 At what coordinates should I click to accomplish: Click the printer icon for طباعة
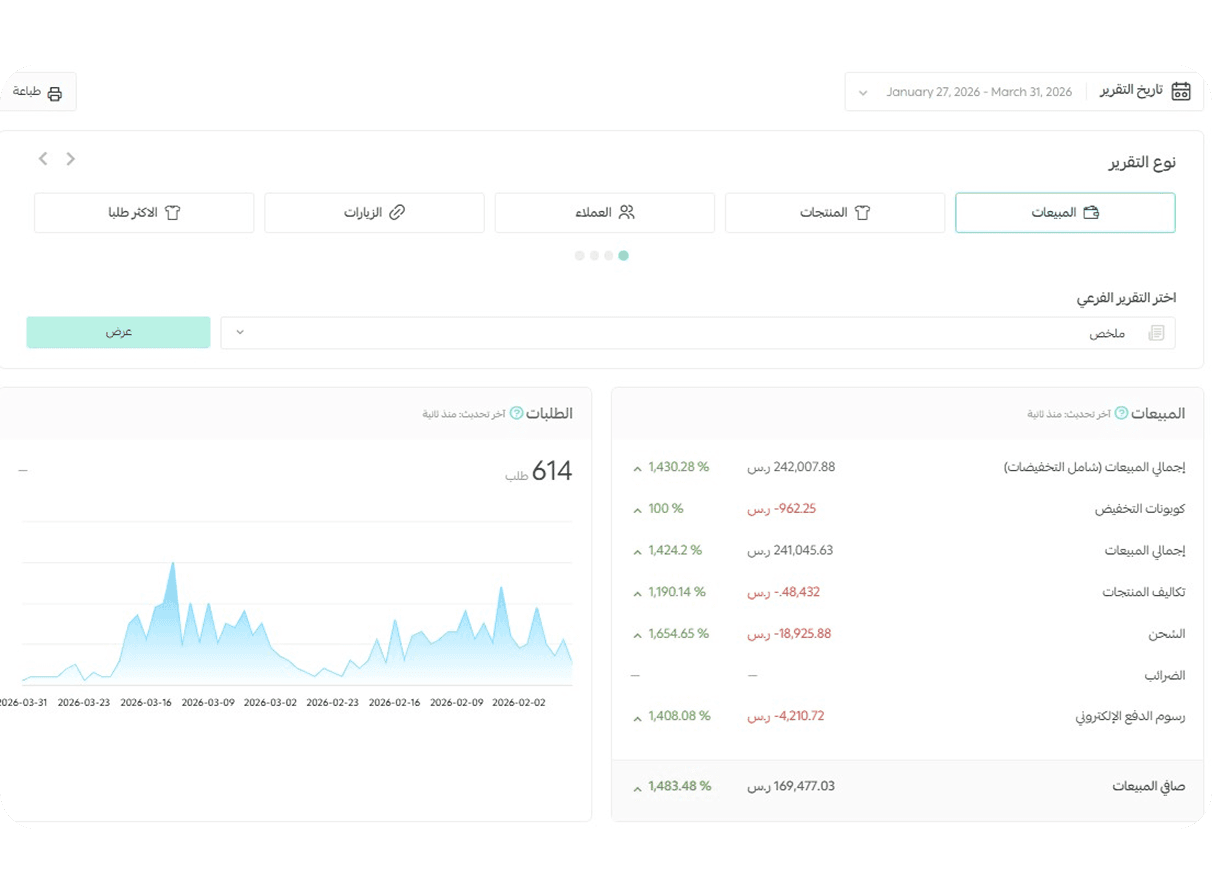pos(54,93)
